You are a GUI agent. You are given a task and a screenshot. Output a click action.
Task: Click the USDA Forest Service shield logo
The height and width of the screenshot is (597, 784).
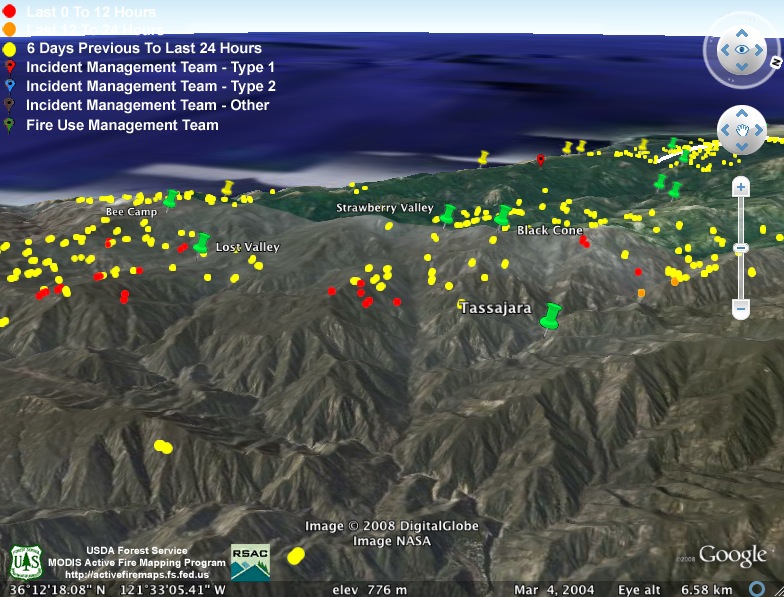25,563
